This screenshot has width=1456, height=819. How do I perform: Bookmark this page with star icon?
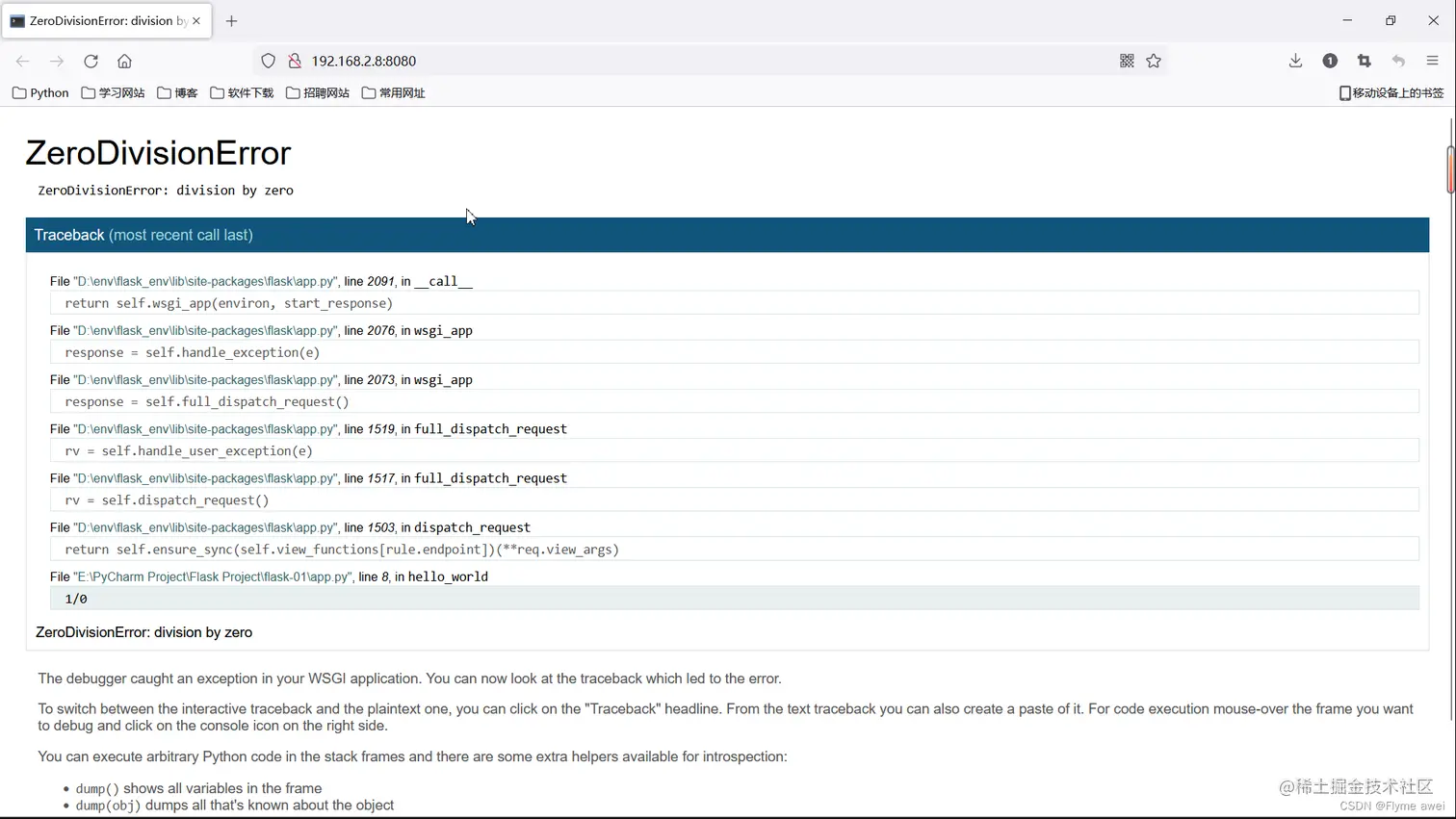tap(1154, 61)
